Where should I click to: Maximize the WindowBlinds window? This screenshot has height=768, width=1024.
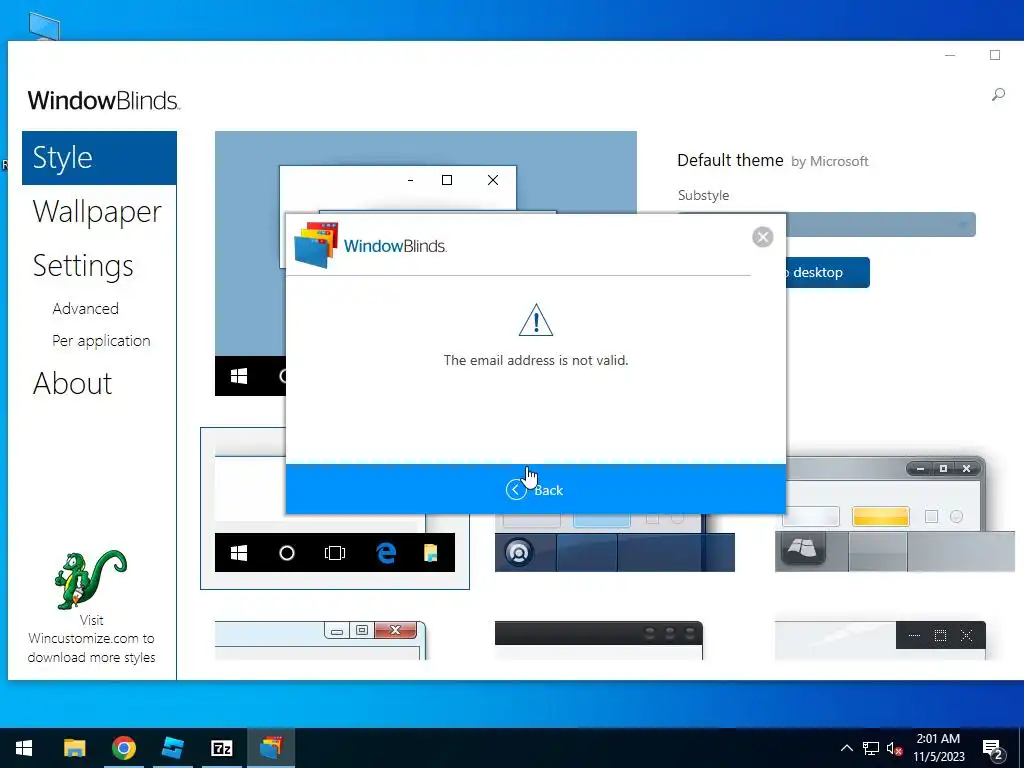(995, 55)
